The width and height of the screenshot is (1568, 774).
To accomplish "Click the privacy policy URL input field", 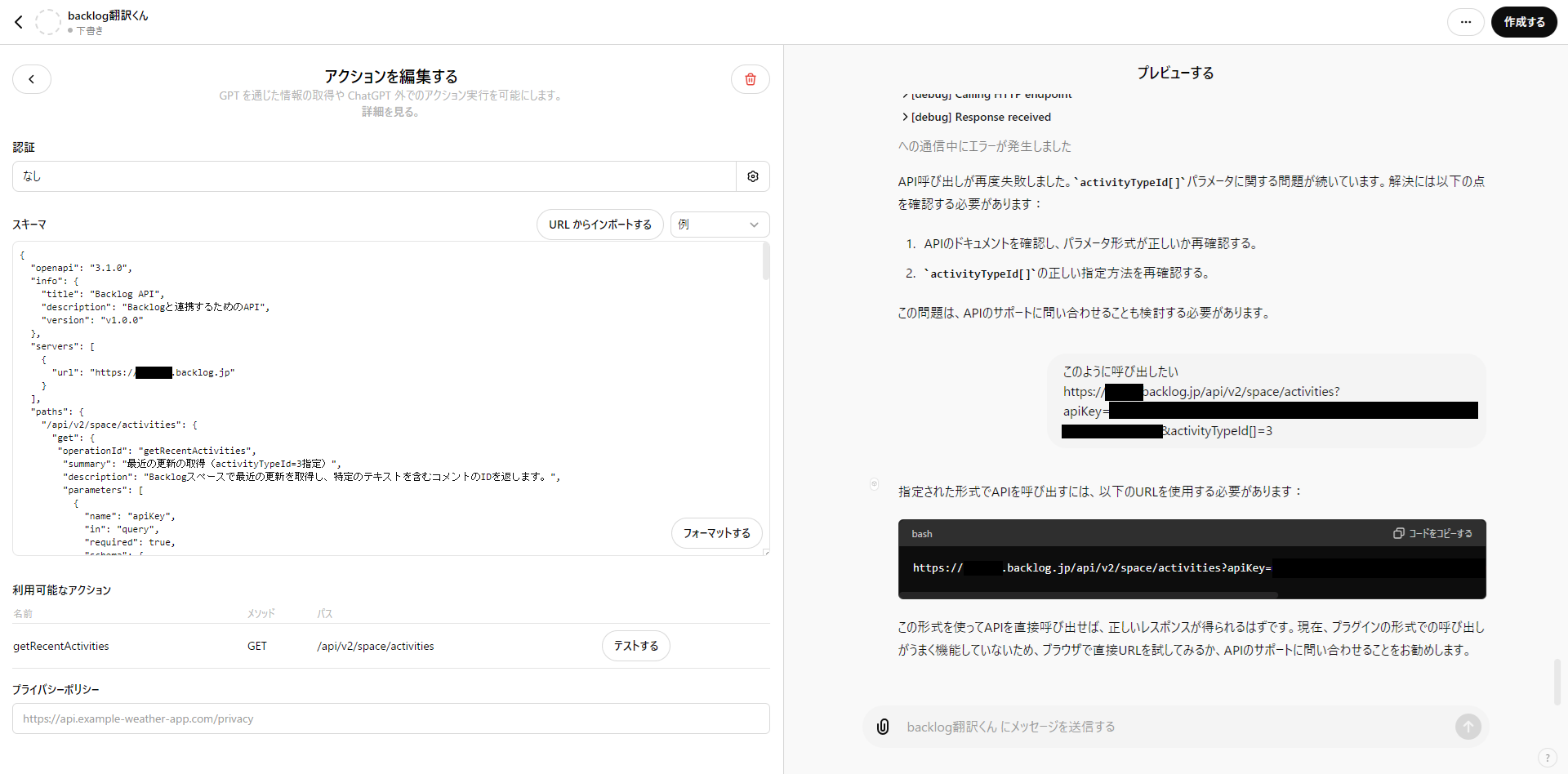I will 390,718.
